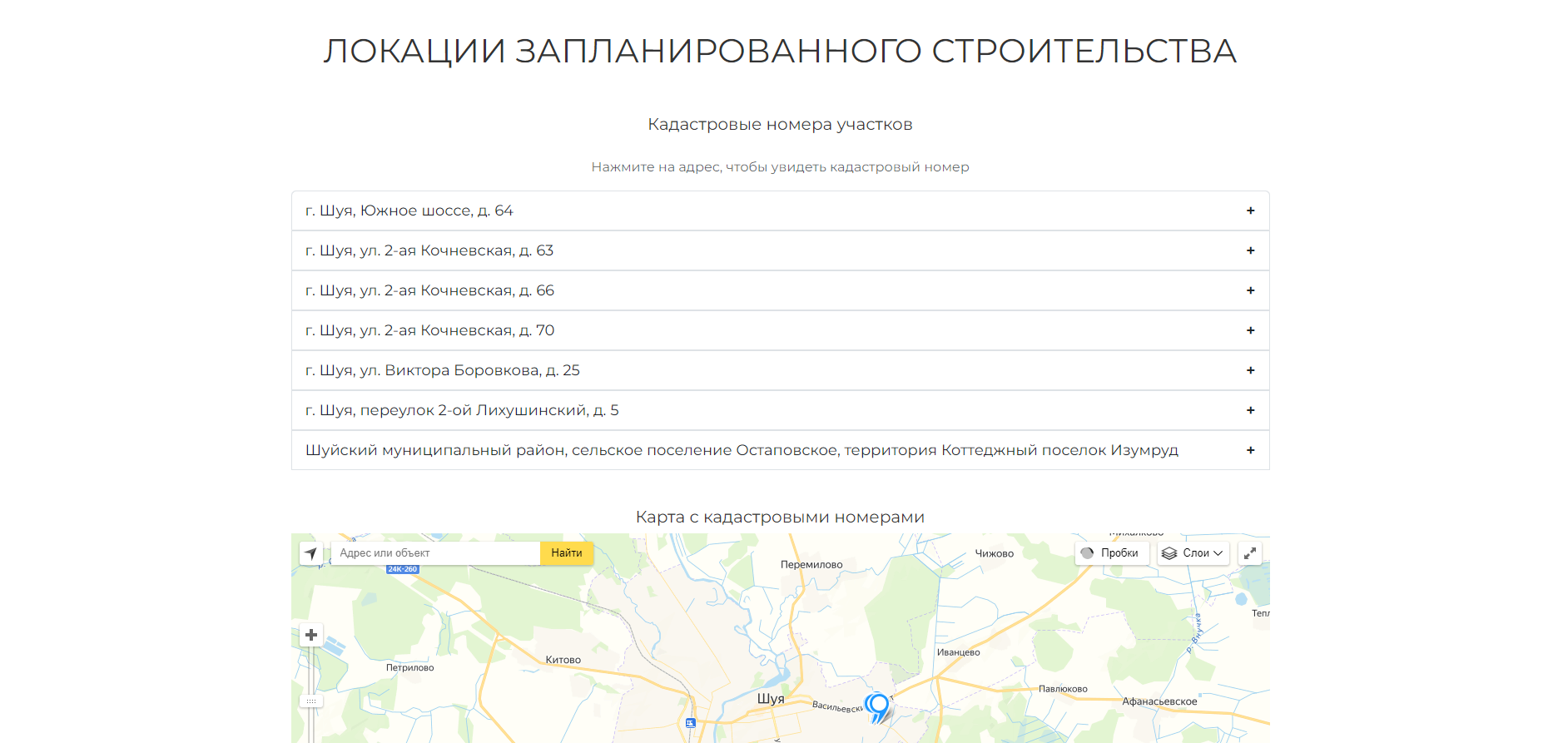The image size is (1568, 743).
Task: Click the Чижово label on the map
Action: [x=995, y=553]
